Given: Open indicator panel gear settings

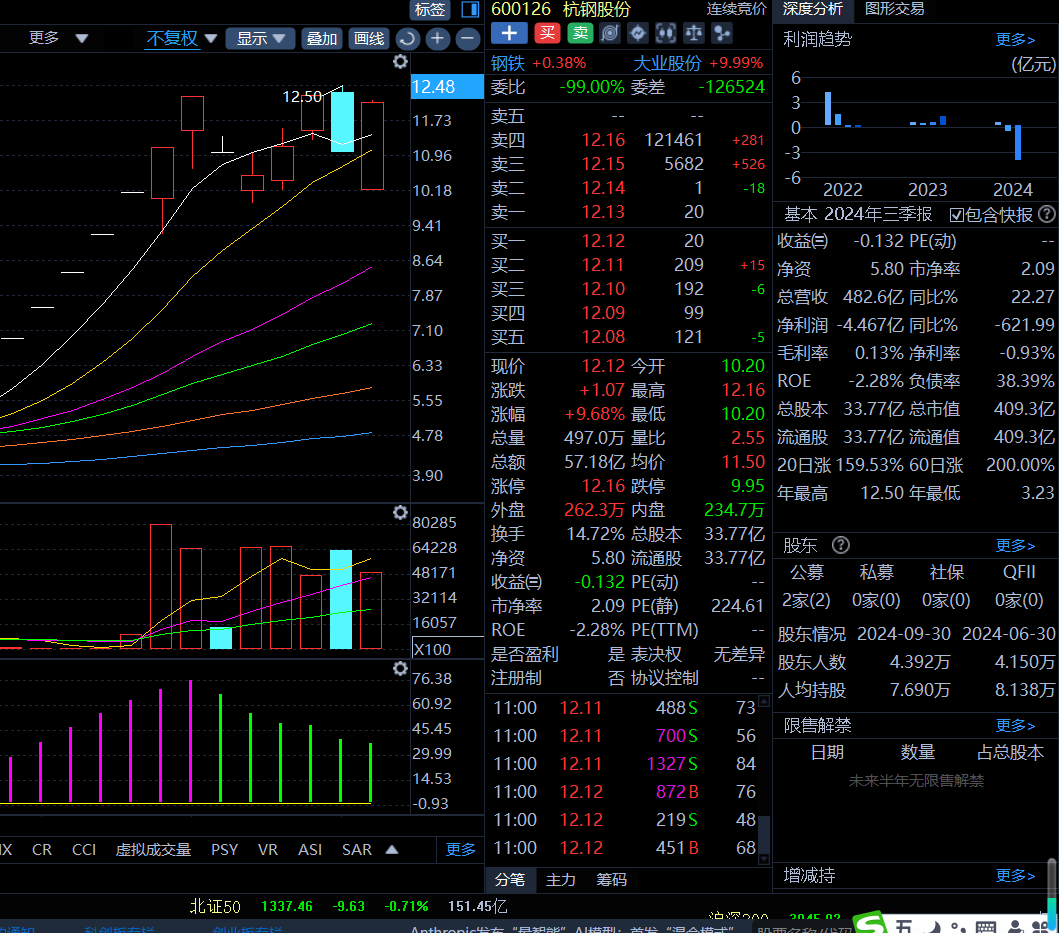Looking at the screenshot, I should coord(401,669).
